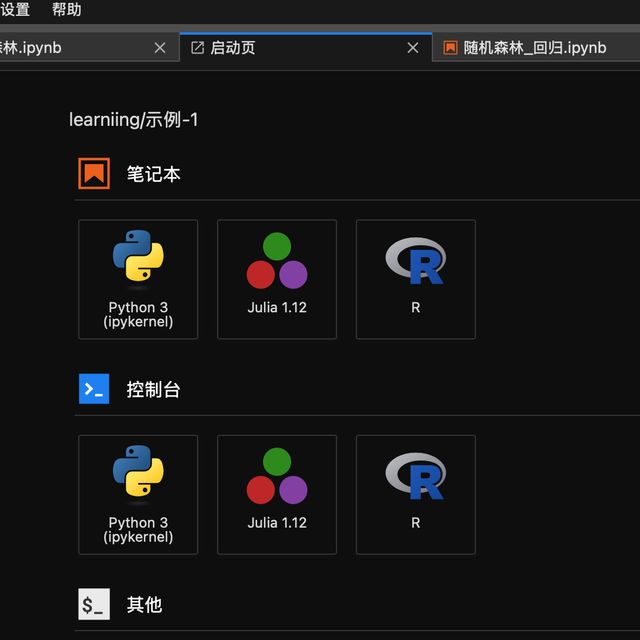Open Julia 1.12 console

[x=277, y=495]
